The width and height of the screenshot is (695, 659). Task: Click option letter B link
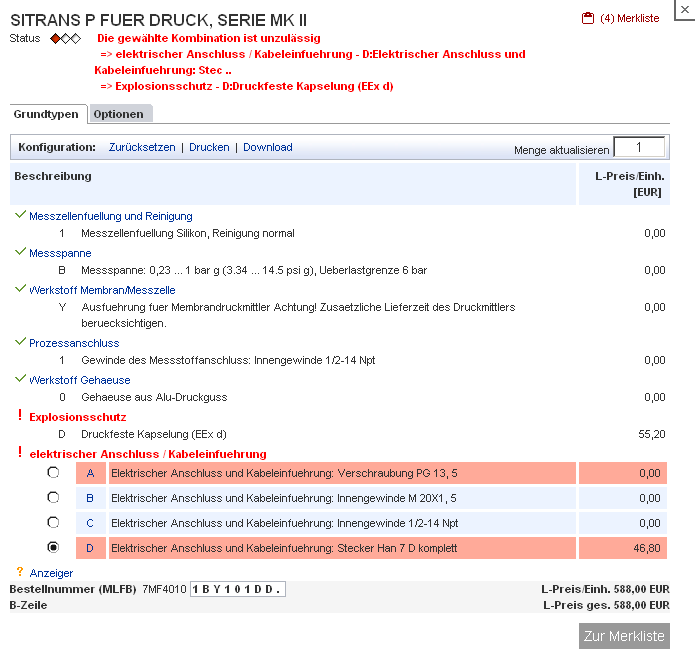tap(90, 498)
